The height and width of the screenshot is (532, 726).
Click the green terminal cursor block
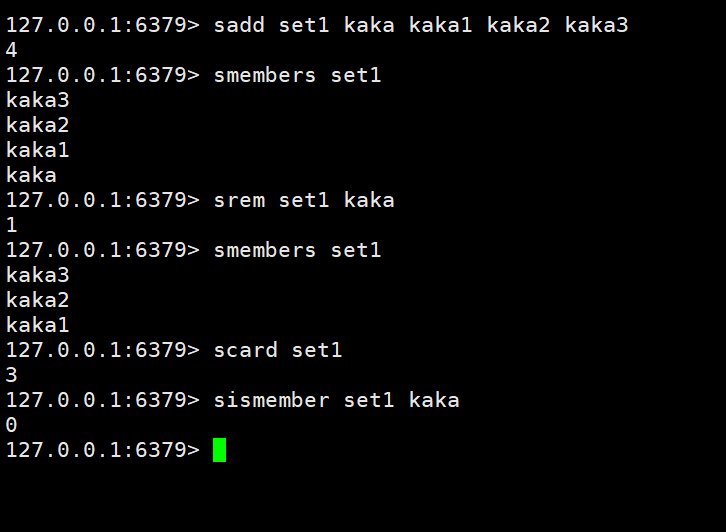click(x=219, y=450)
